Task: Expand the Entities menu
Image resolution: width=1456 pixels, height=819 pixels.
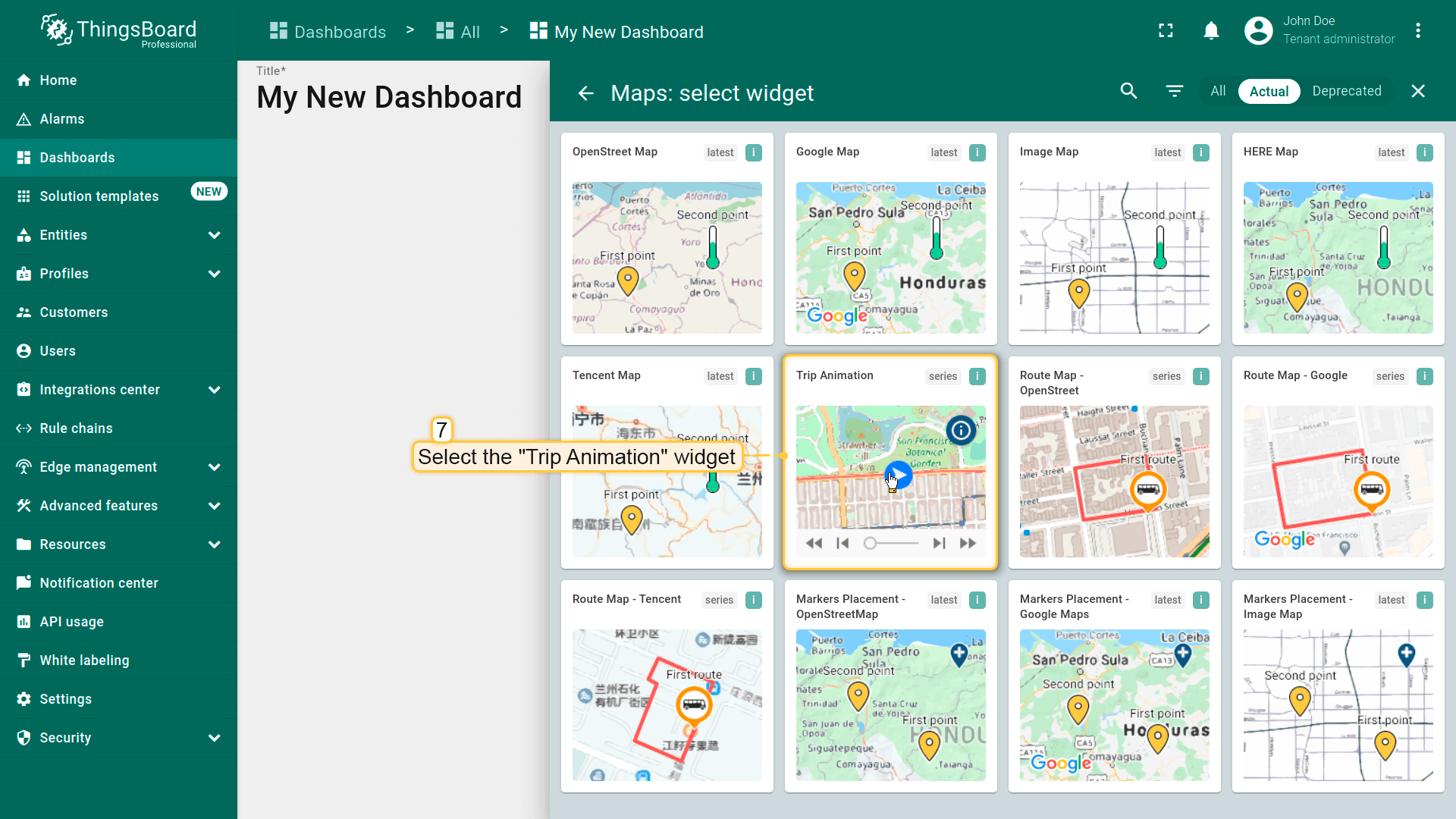Action: 118,235
